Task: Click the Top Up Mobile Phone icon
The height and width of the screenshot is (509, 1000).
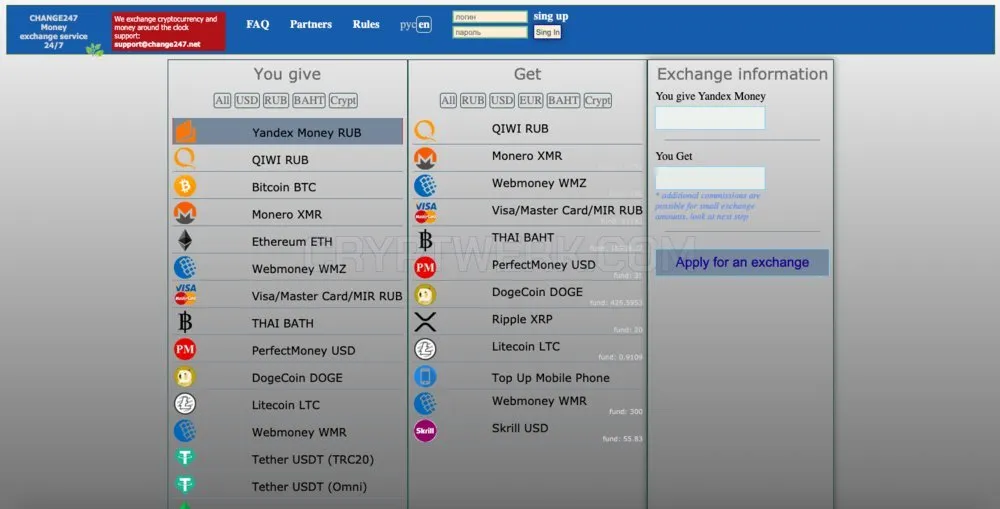Action: (x=425, y=376)
